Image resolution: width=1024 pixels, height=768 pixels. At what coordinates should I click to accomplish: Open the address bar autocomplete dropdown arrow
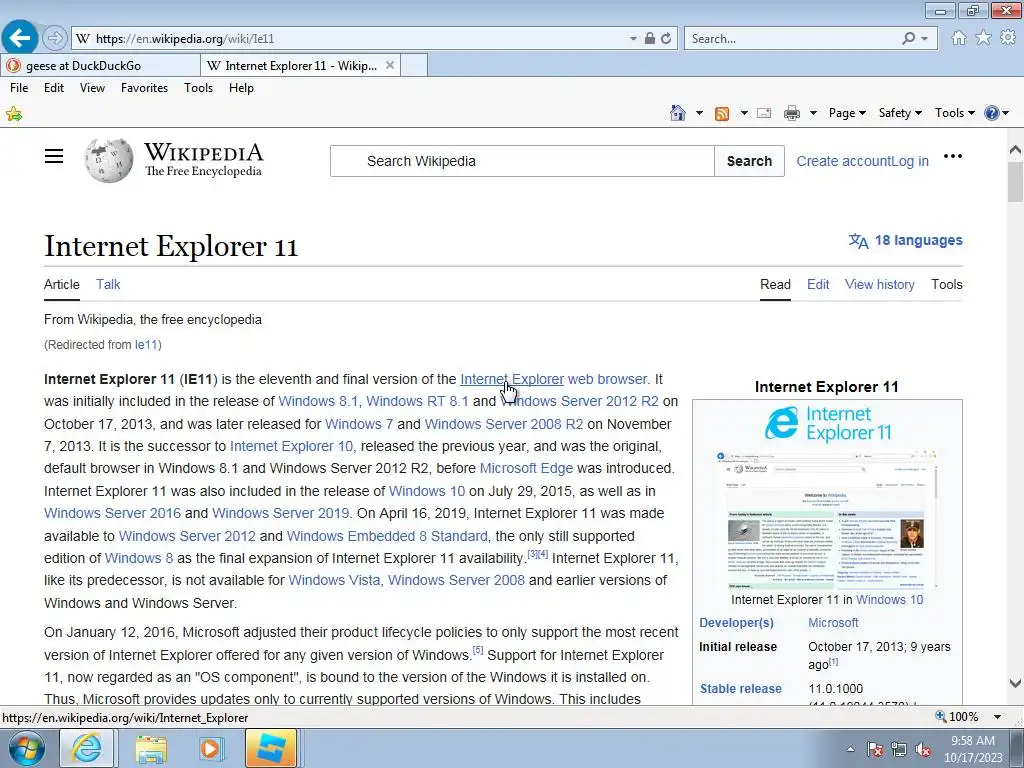pos(633,39)
